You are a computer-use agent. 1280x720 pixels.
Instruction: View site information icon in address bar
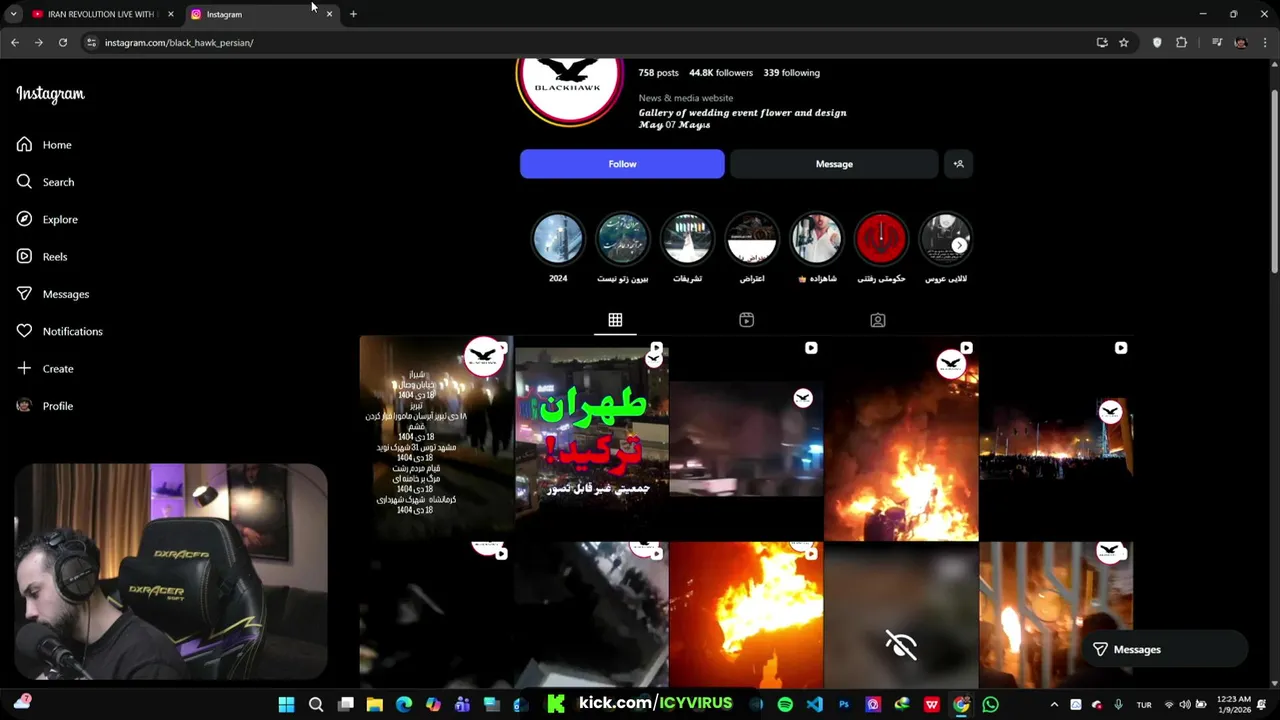91,43
